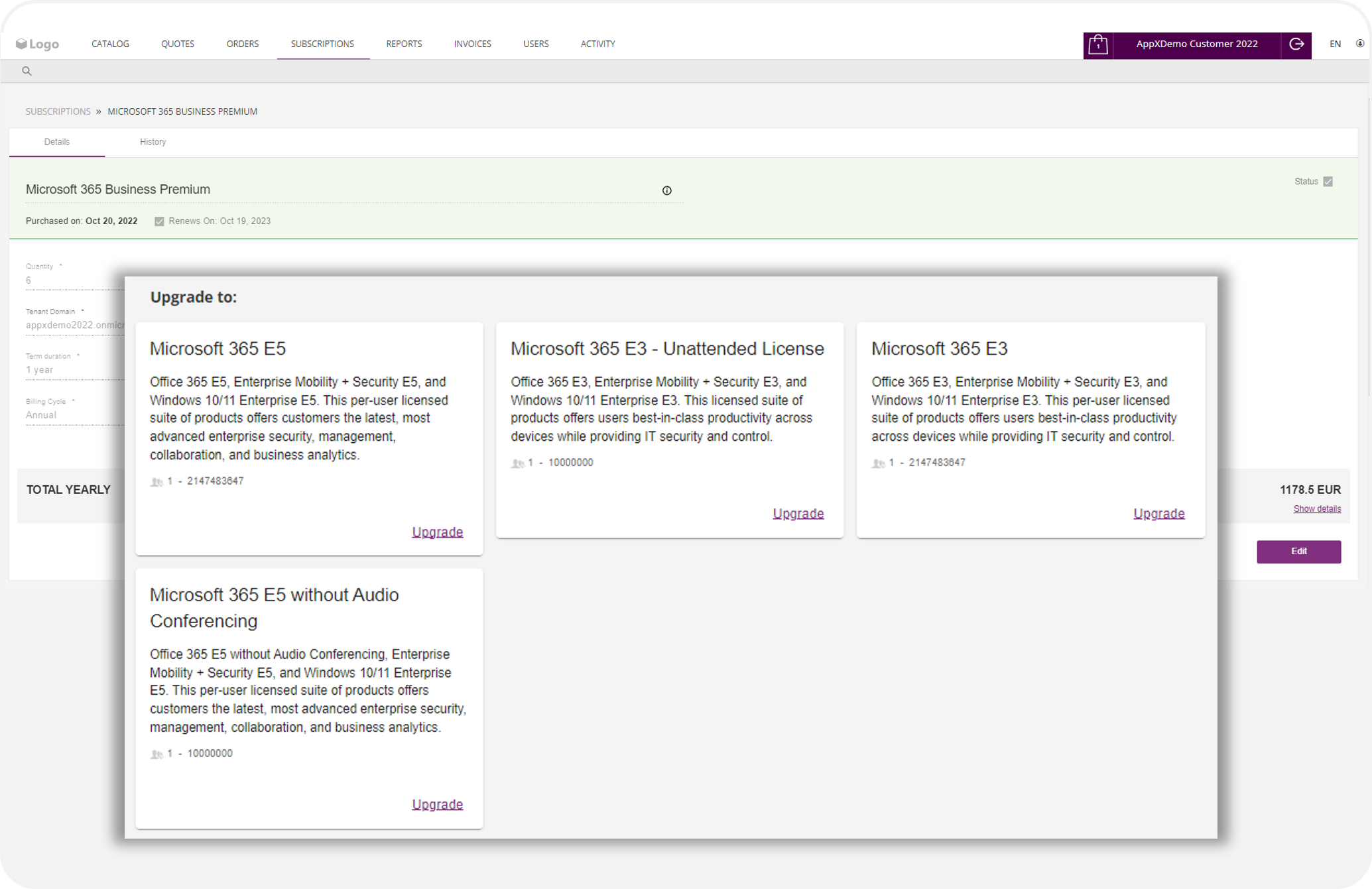The image size is (1372, 889).
Task: Click 'Purchased on: Oct 20, 2022' text
Action: 82,221
